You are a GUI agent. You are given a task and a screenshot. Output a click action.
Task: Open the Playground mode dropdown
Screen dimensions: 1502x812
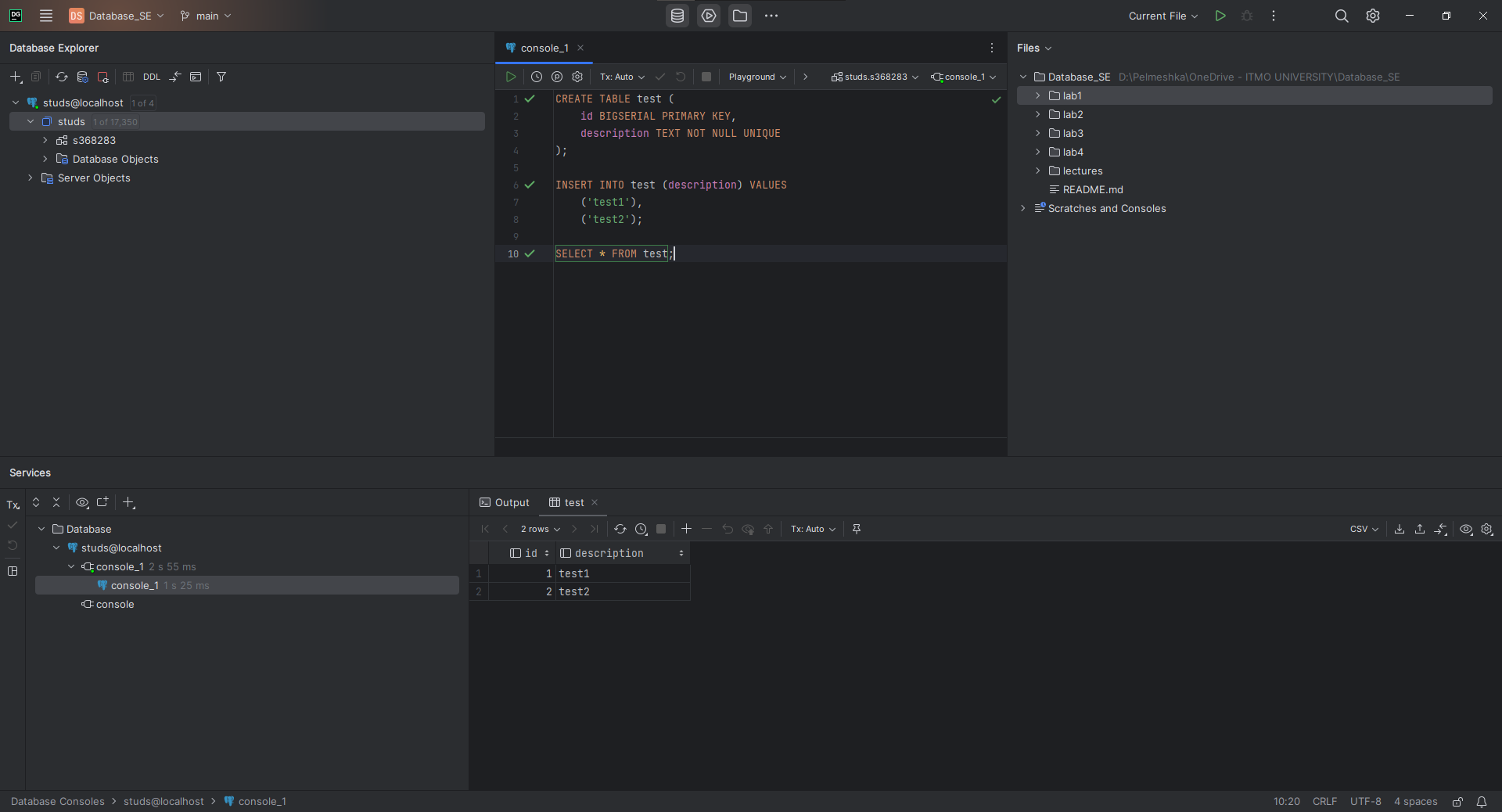pyautogui.click(x=757, y=77)
